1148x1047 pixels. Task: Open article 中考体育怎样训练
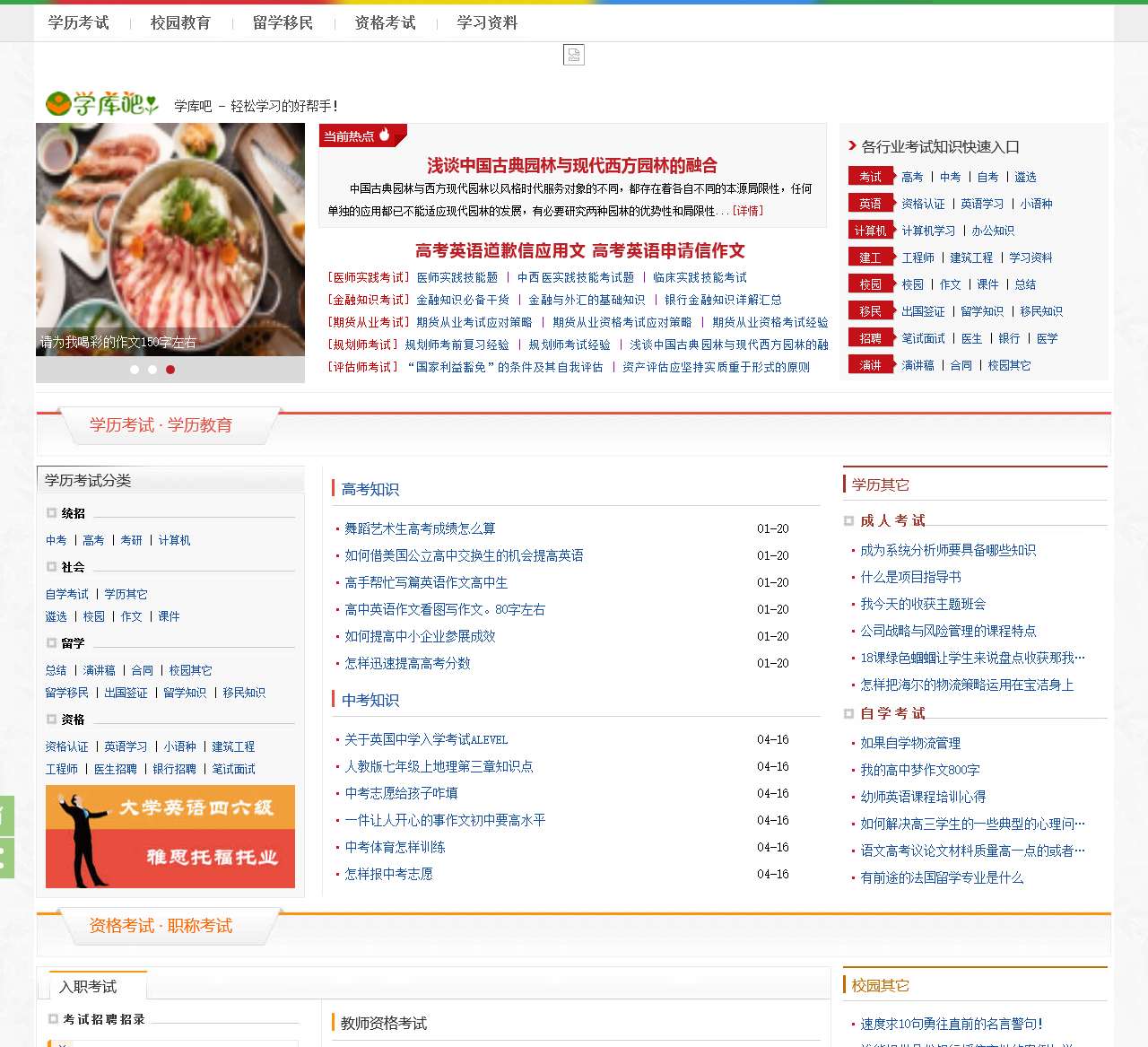395,847
